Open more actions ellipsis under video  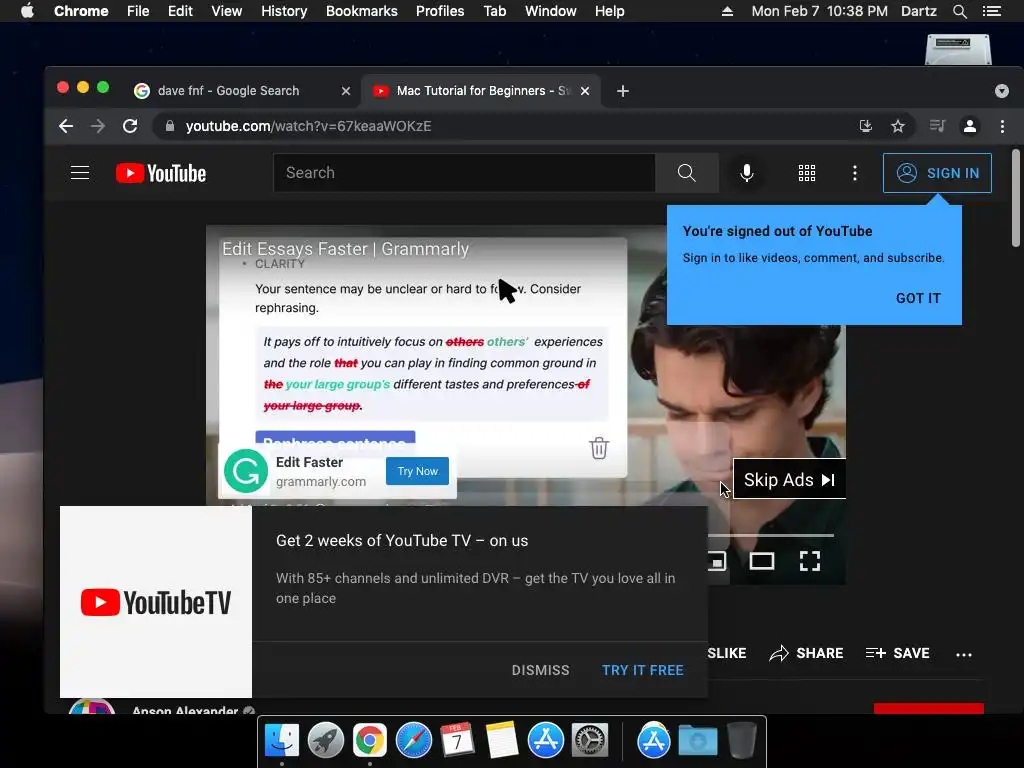tap(964, 654)
